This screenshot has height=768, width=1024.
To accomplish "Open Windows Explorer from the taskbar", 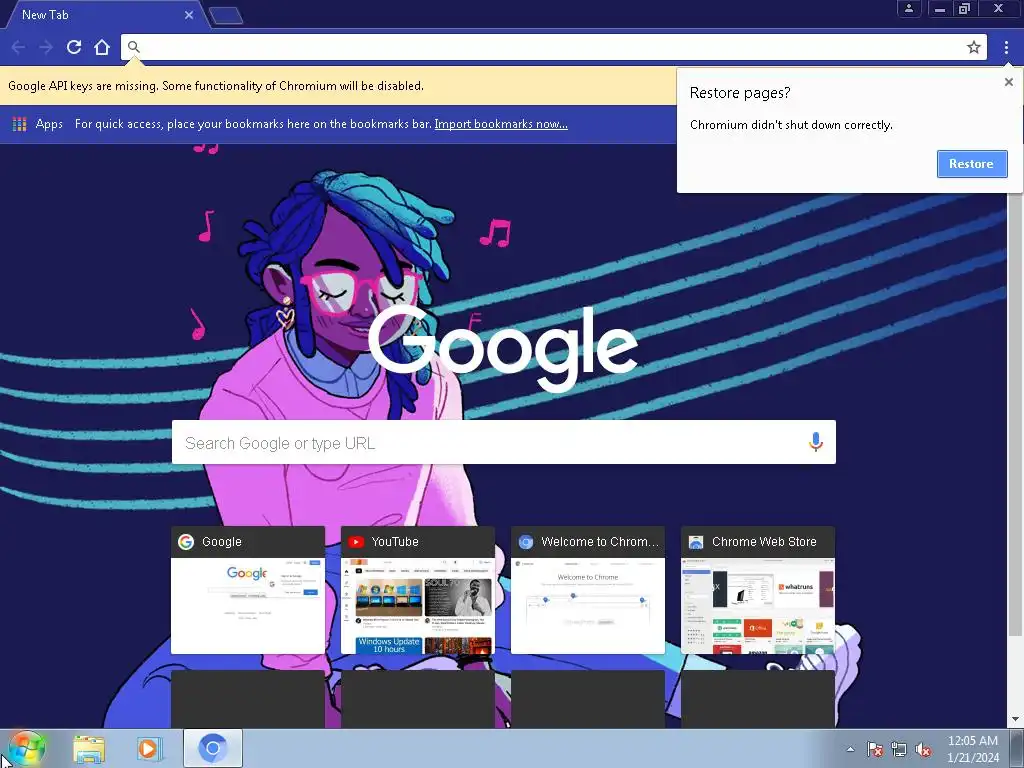I will coord(89,749).
